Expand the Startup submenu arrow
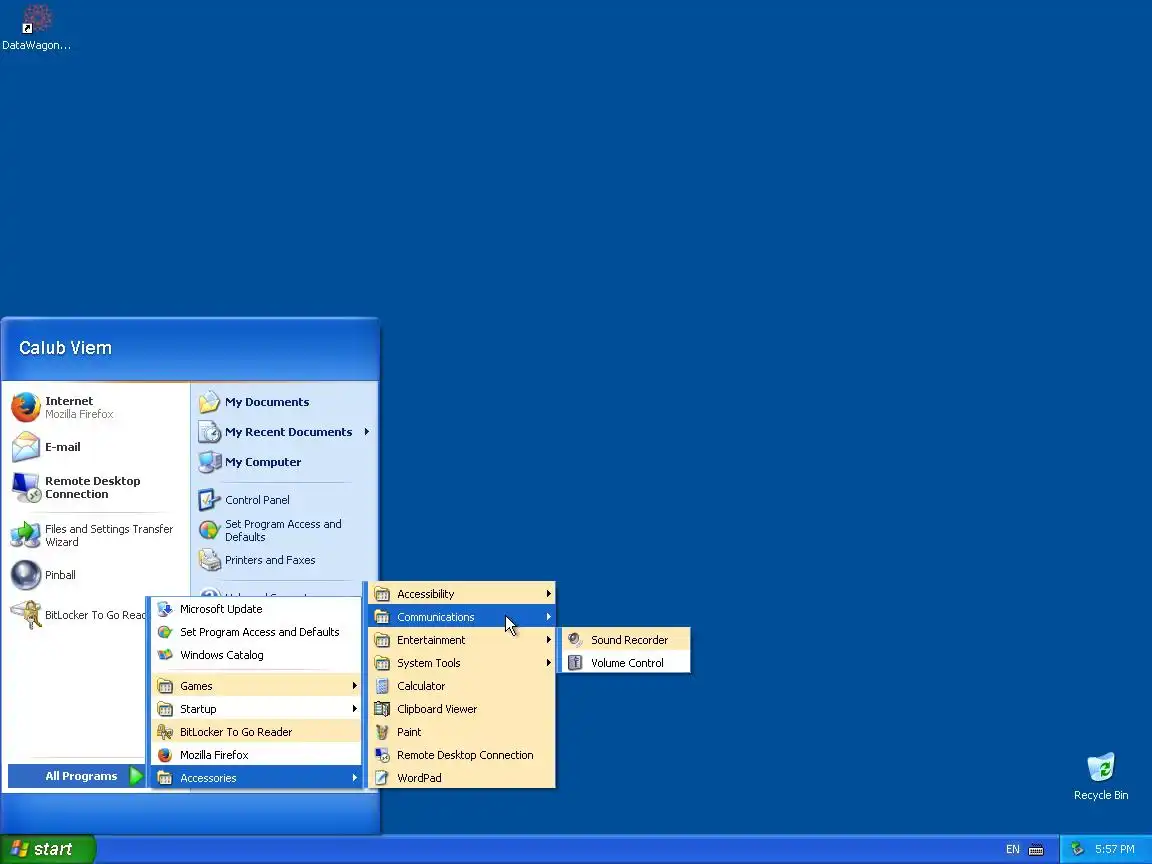 click(354, 709)
